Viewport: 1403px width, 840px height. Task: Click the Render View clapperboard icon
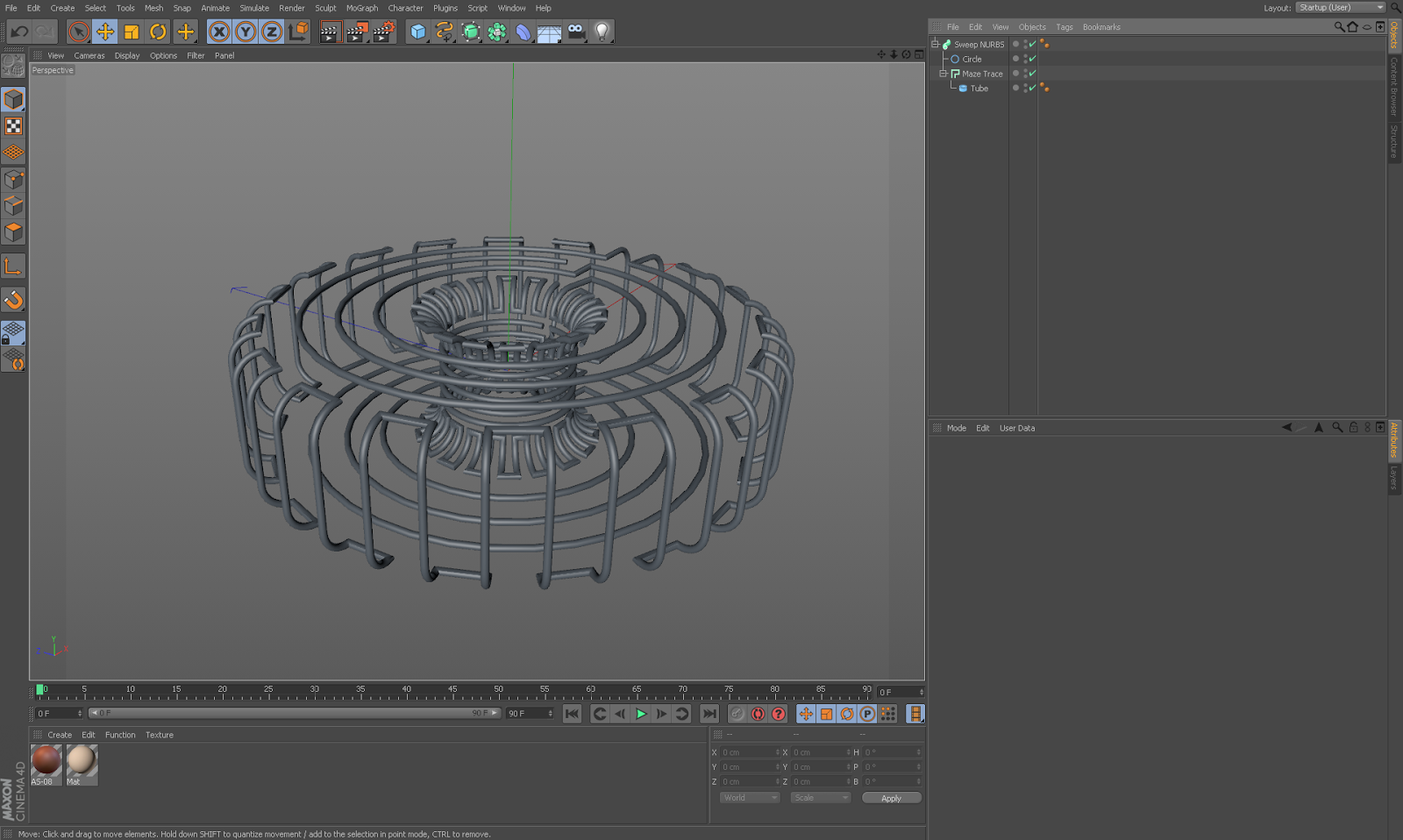pos(329,32)
